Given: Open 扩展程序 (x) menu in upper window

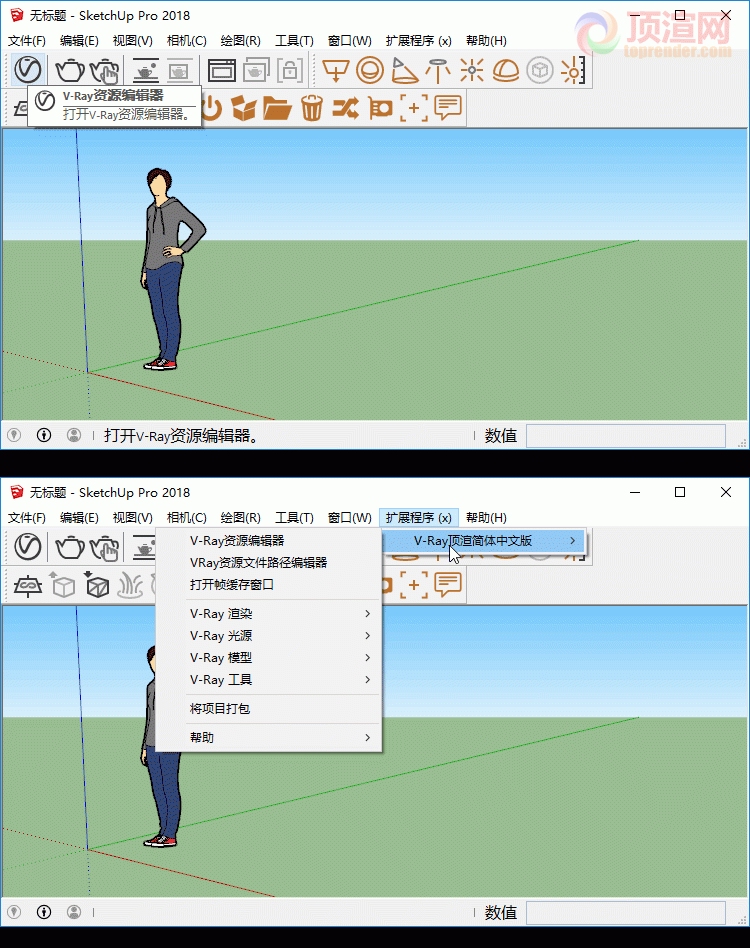Looking at the screenshot, I should click(x=418, y=41).
